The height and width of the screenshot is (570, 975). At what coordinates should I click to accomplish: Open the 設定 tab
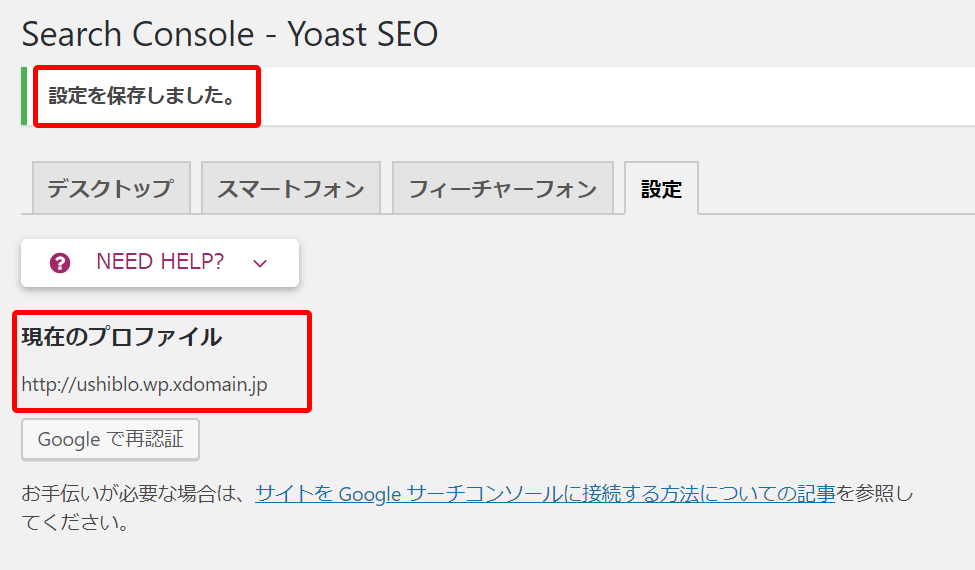click(662, 188)
